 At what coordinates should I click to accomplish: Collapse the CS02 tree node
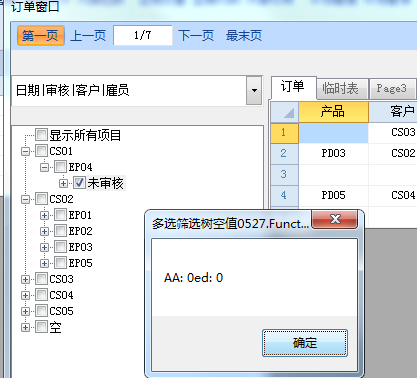point(25,199)
